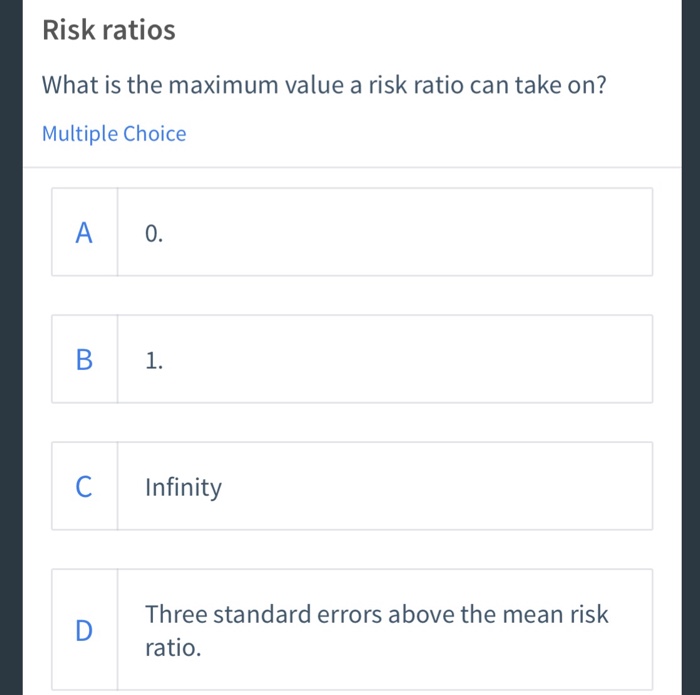This screenshot has width=700, height=695.
Task: Select the letter D option marker
Action: (x=84, y=630)
